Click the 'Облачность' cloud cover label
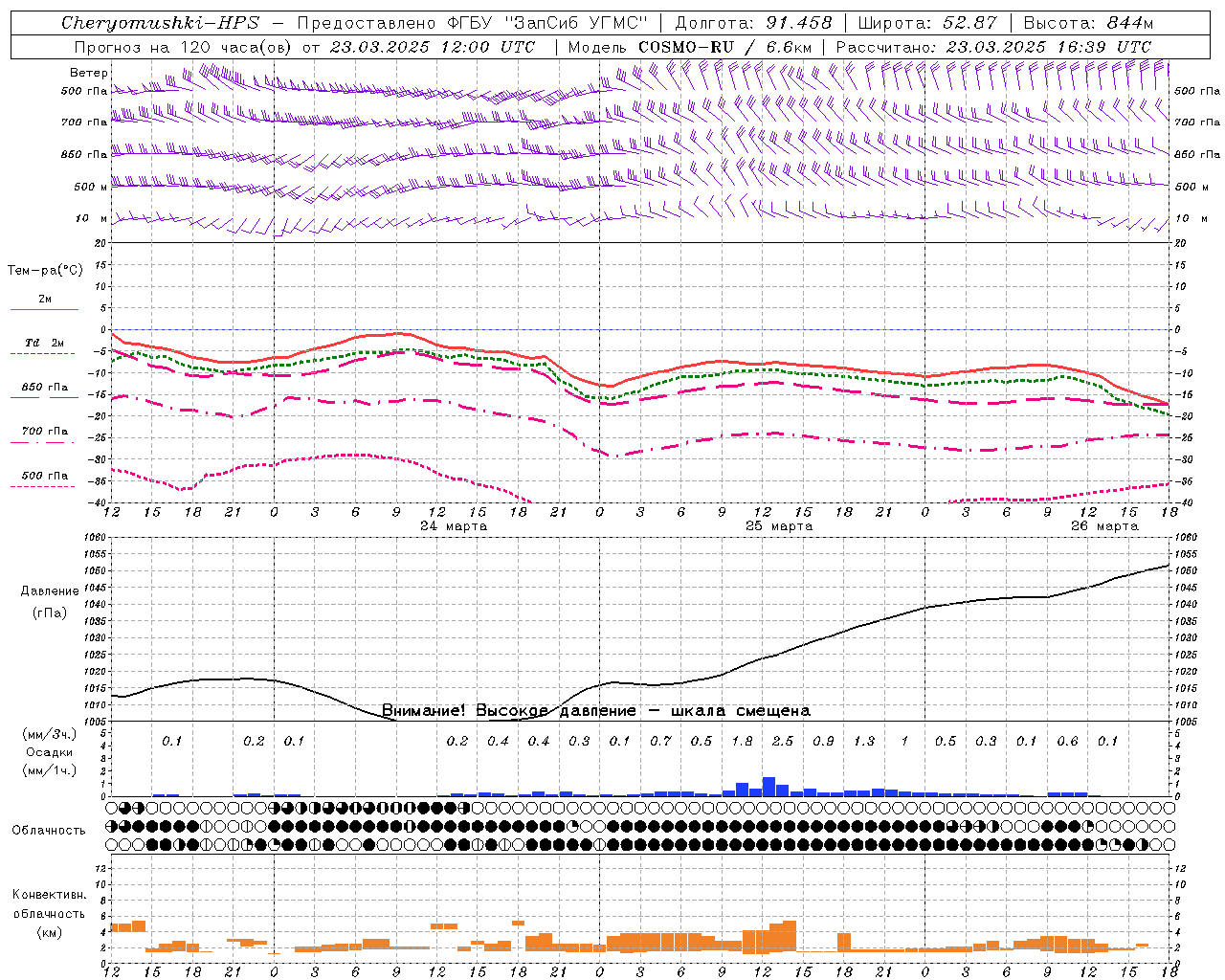 click(x=49, y=831)
